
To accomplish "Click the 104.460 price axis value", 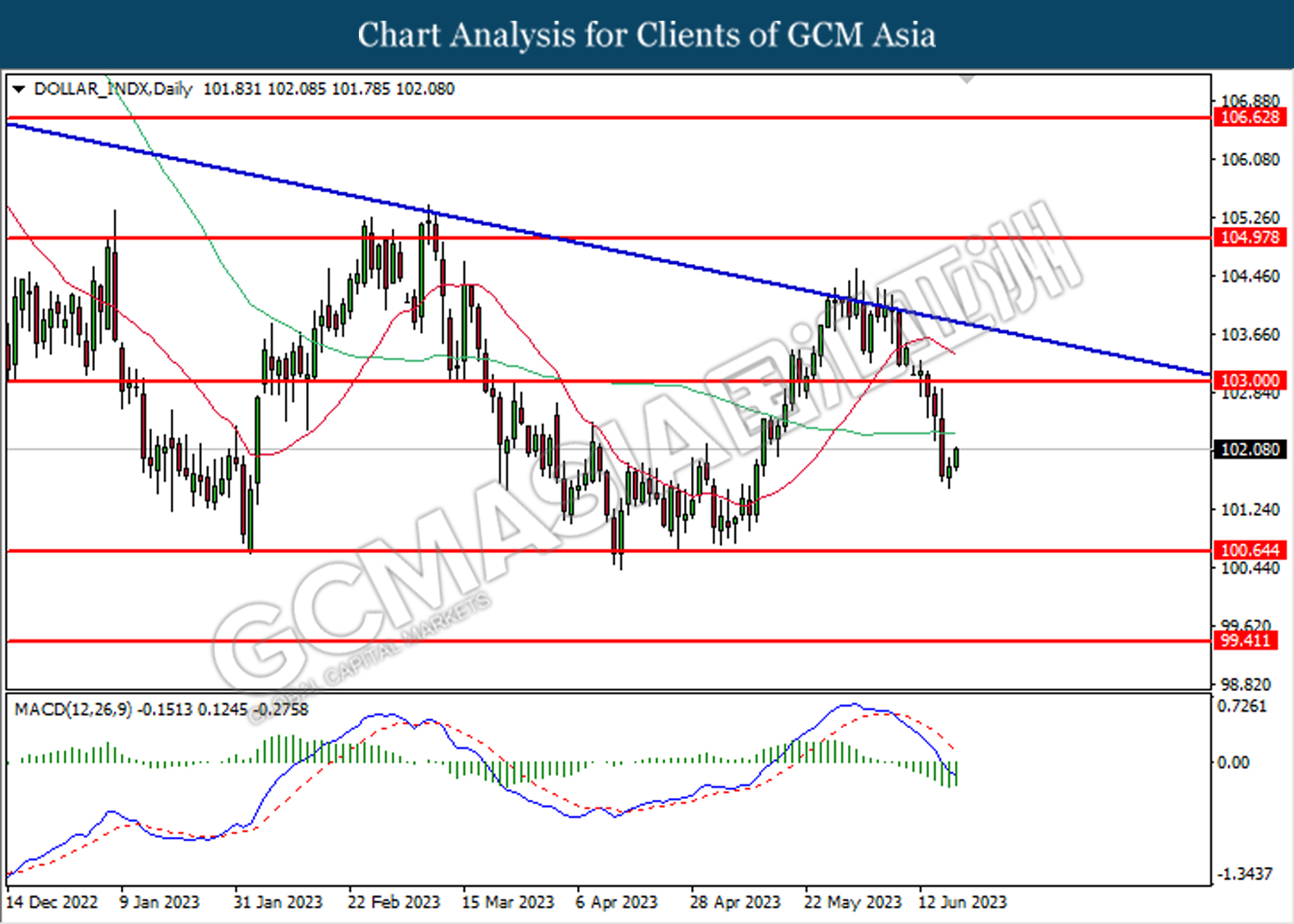I will (x=1250, y=276).
